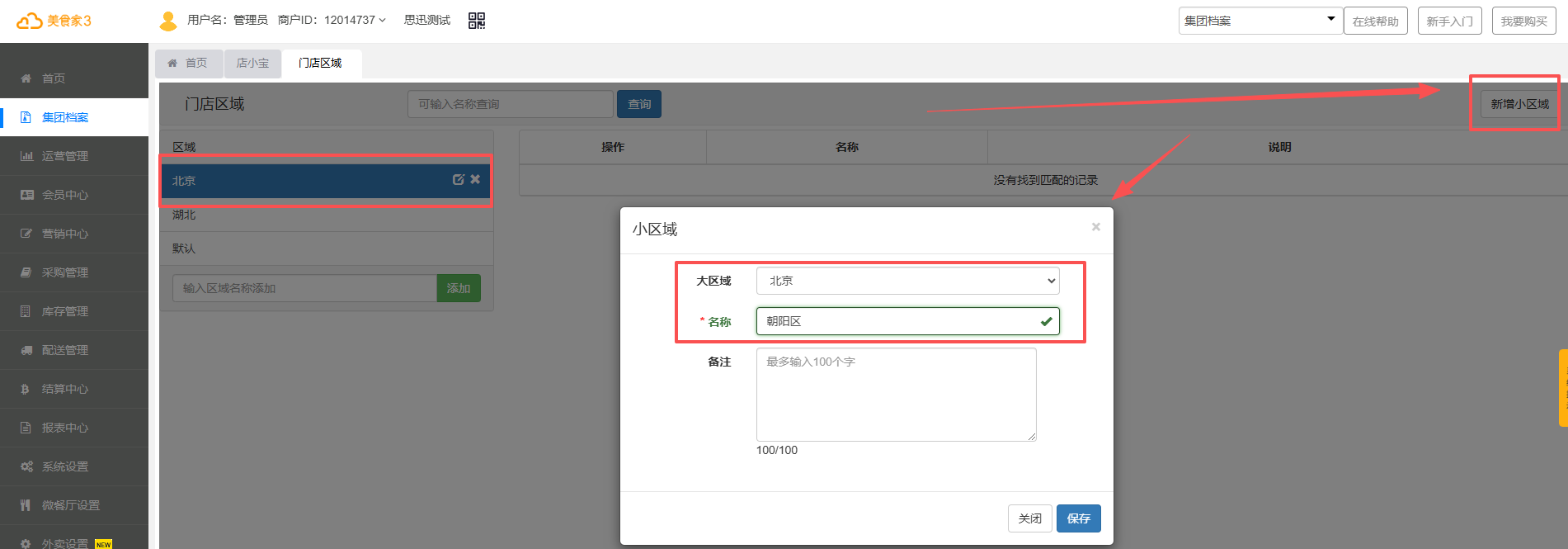Screen dimensions: 1568x549
Task: Open 会员中心 in sidebar
Action: pyautogui.click(x=64, y=195)
